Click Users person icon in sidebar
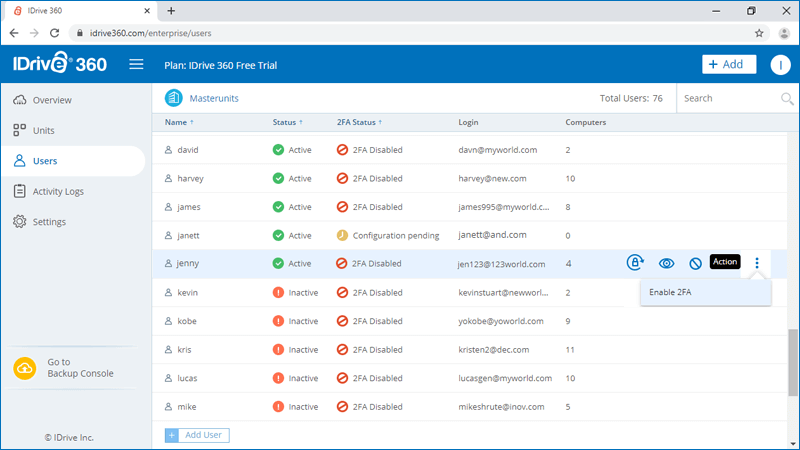Image resolution: width=800 pixels, height=450 pixels. 19,161
